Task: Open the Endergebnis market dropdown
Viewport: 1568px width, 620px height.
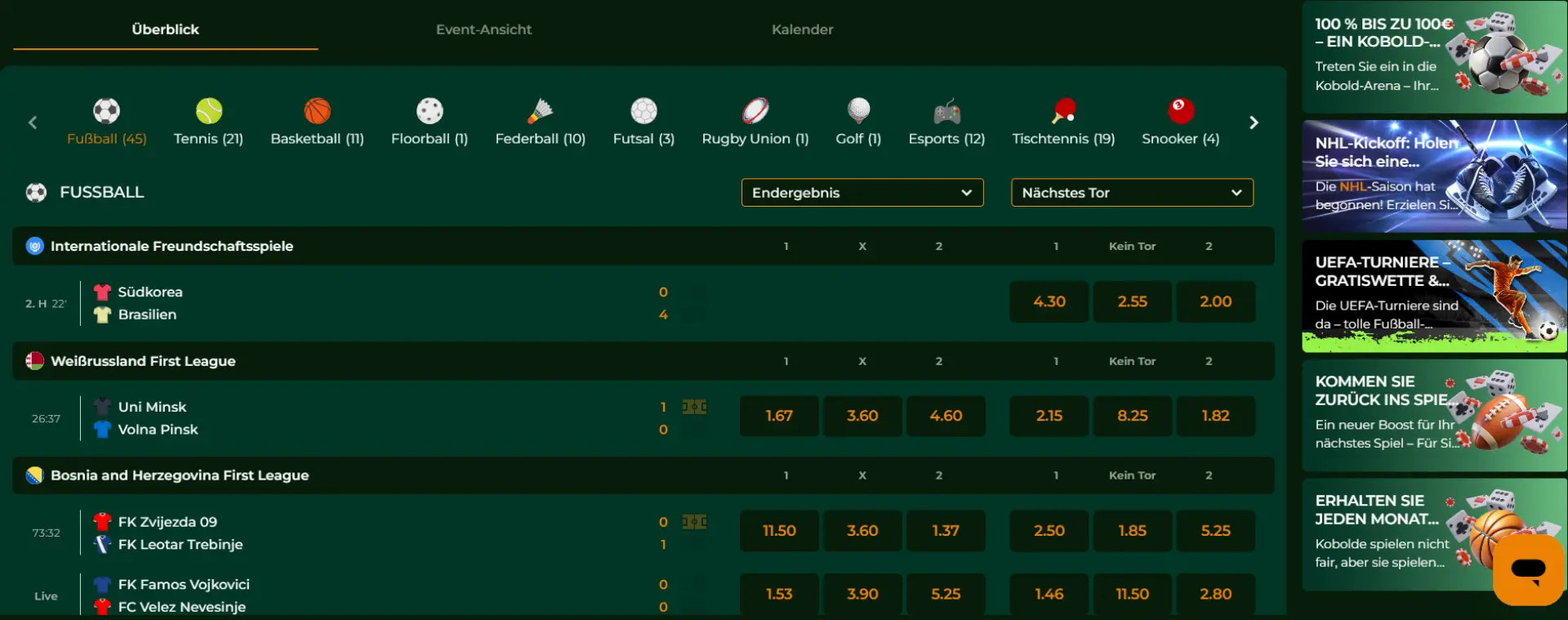Action: click(862, 193)
